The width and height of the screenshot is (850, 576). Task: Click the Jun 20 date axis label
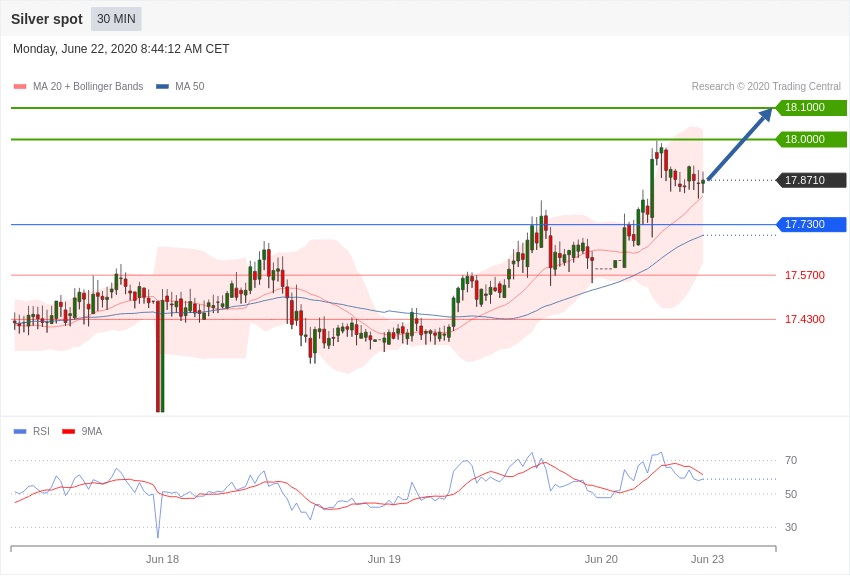coord(601,559)
